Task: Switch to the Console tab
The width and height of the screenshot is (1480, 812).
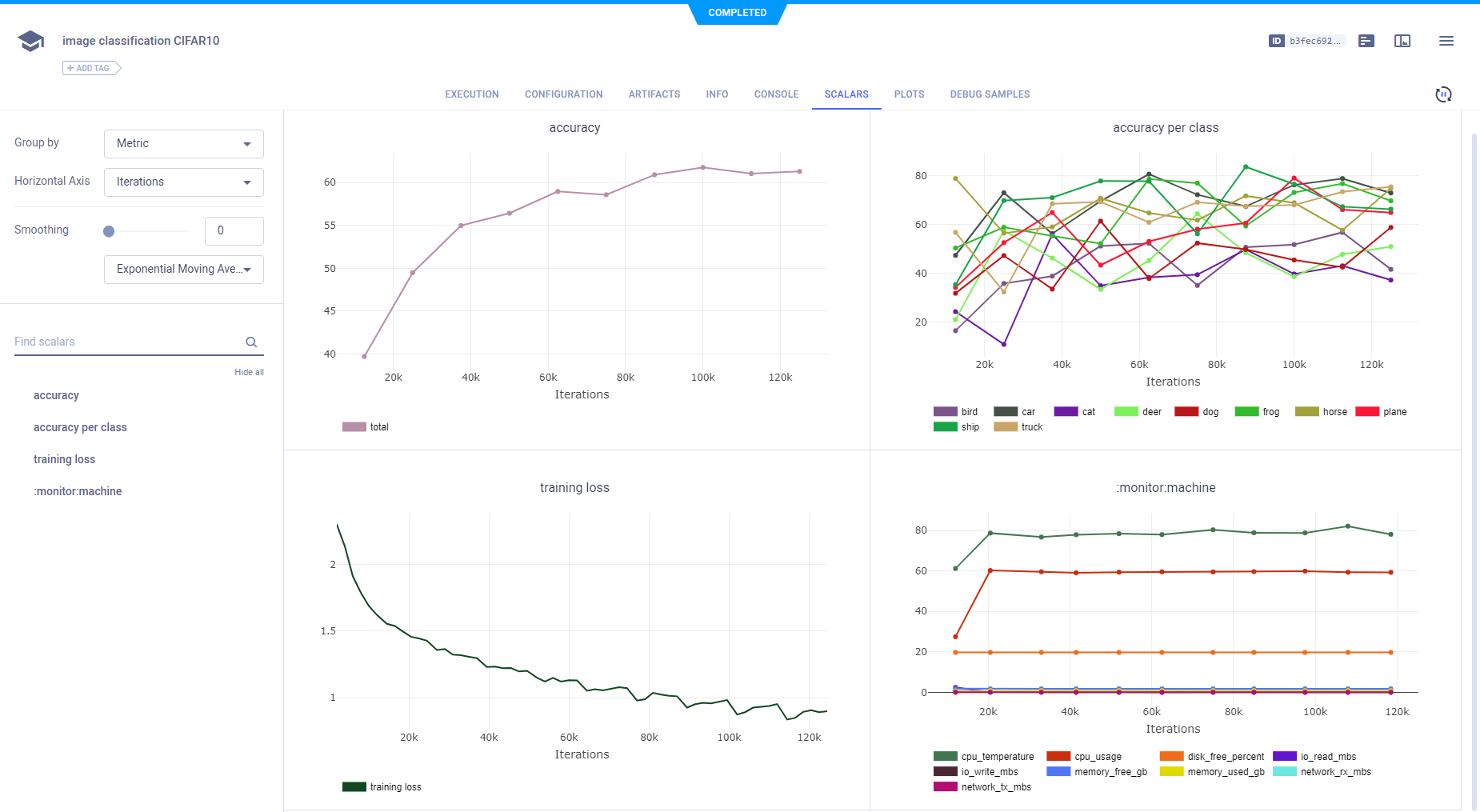Action: [776, 94]
